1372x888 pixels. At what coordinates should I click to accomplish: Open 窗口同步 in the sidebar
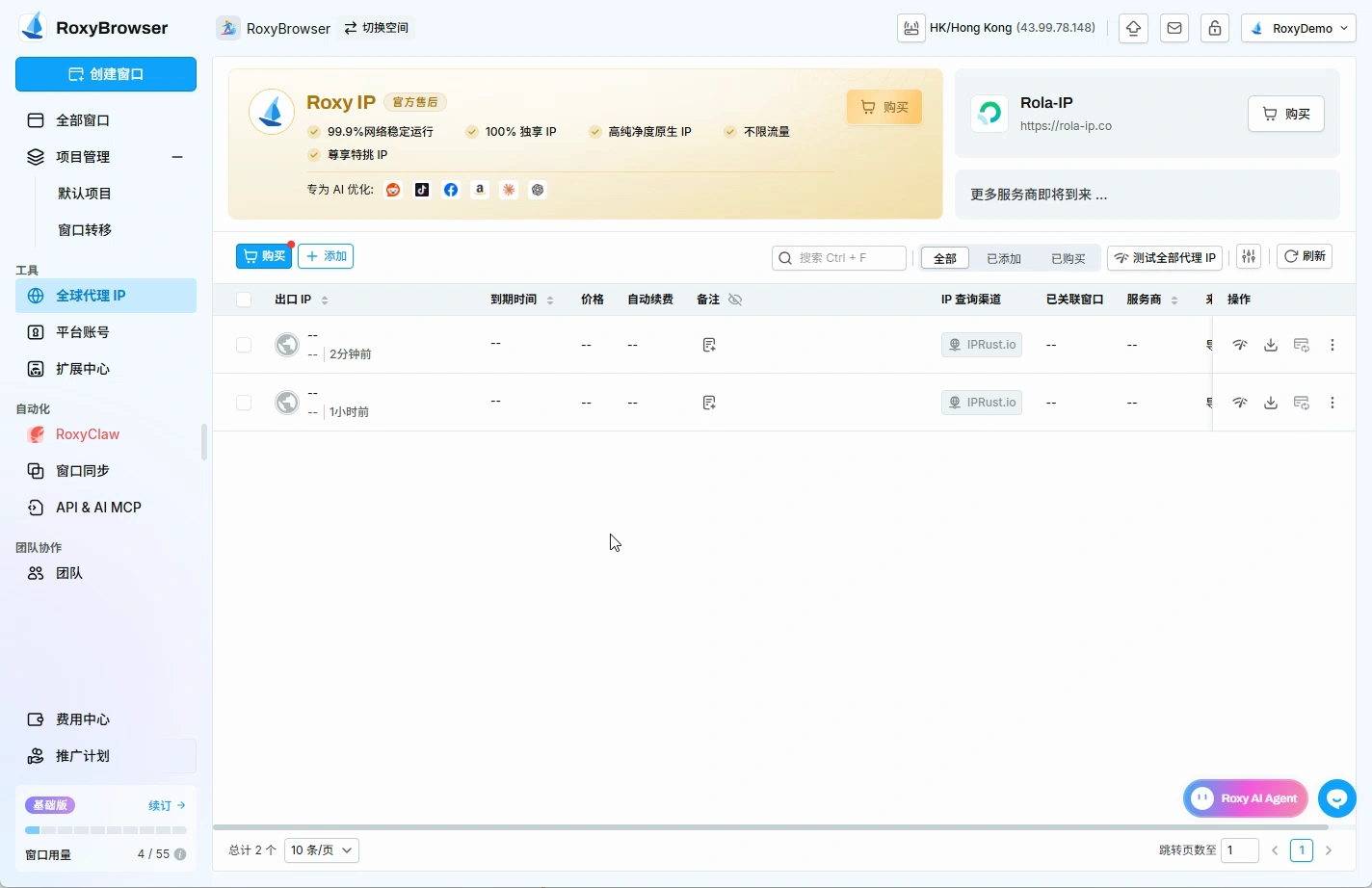coord(106,471)
